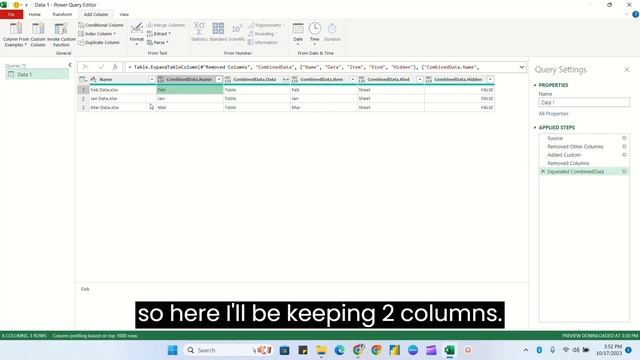
Task: Expand the formula bar
Action: pos(522,67)
